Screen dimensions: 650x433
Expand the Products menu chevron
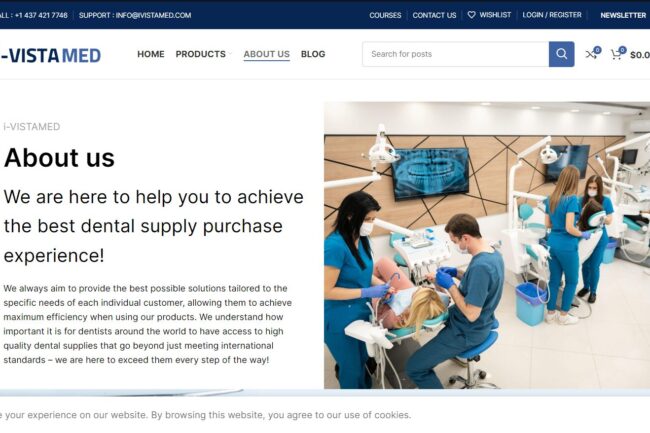pyautogui.click(x=230, y=54)
